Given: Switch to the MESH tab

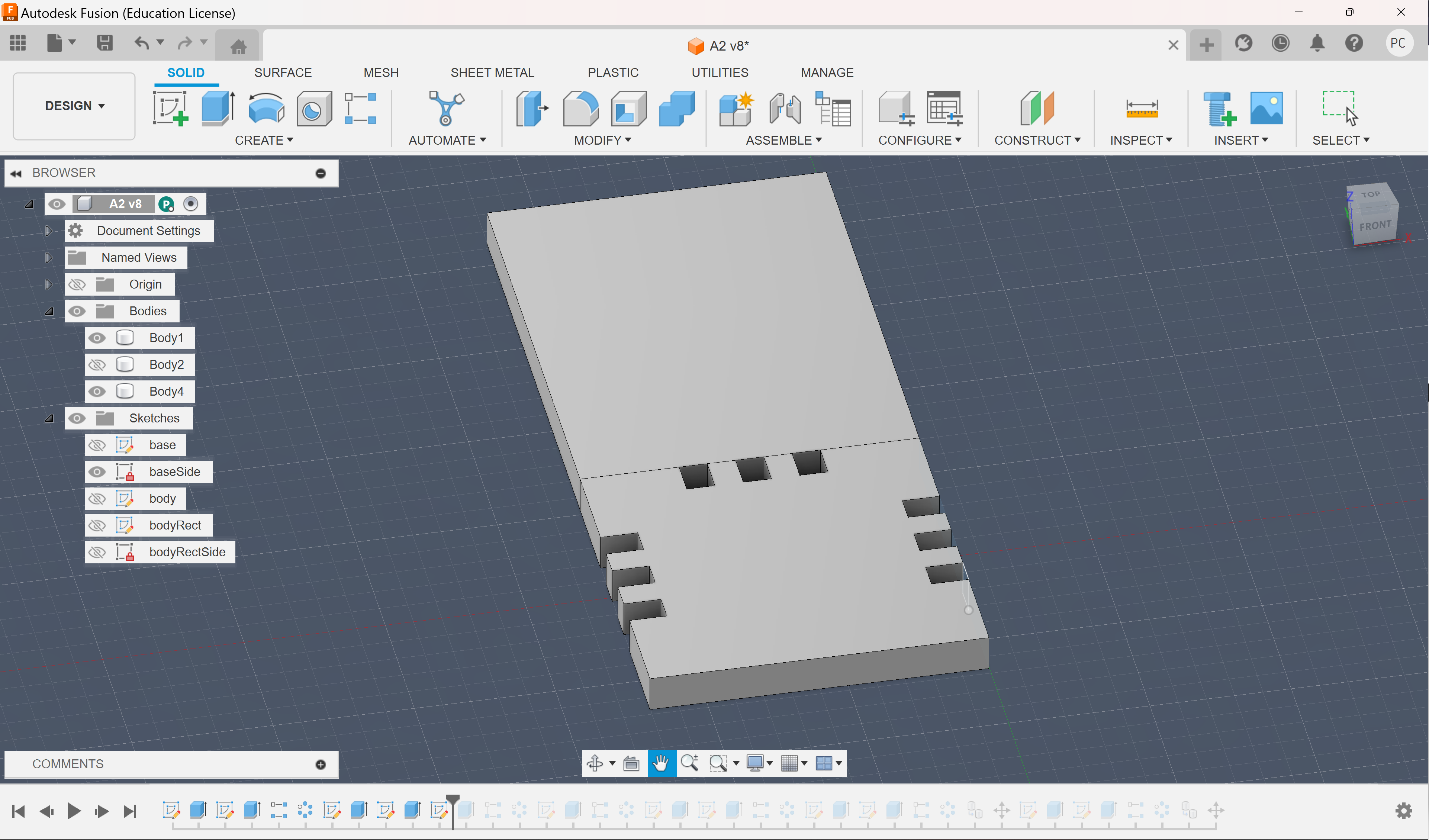Looking at the screenshot, I should (x=381, y=73).
